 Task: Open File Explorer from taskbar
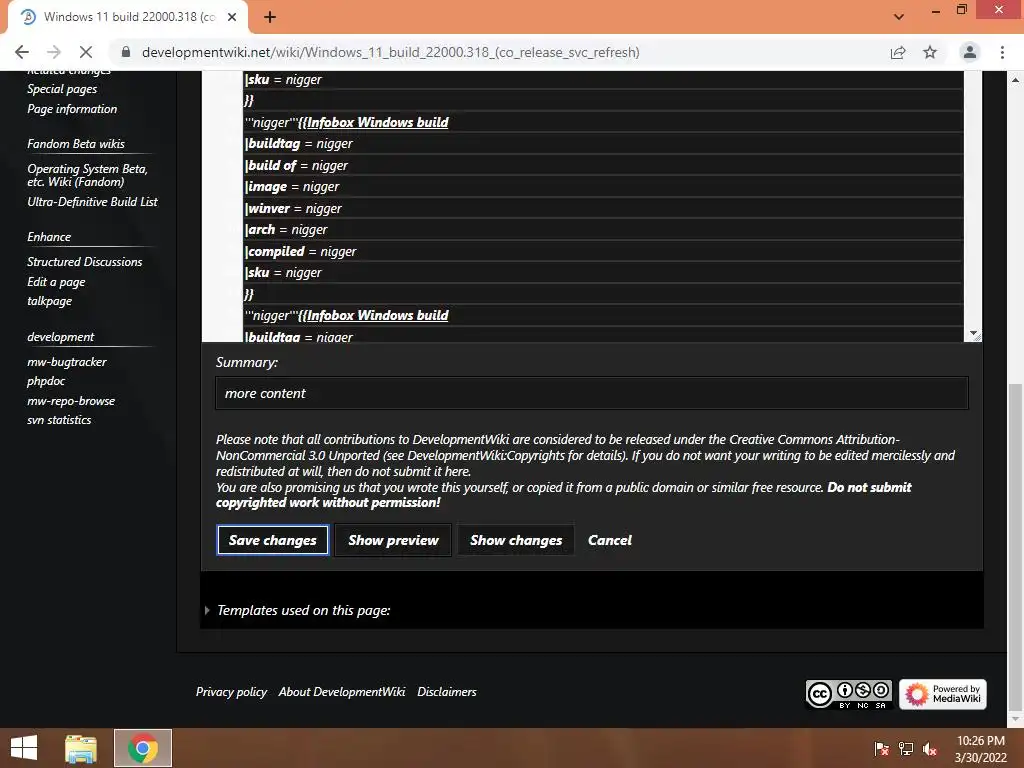[x=81, y=748]
